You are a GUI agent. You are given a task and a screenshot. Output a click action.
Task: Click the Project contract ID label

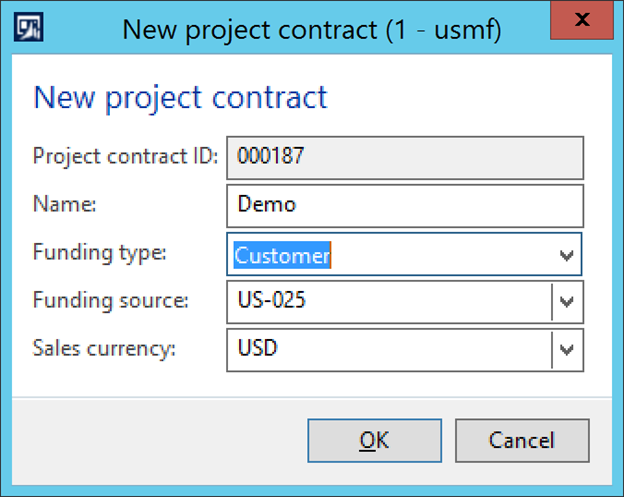point(125,157)
